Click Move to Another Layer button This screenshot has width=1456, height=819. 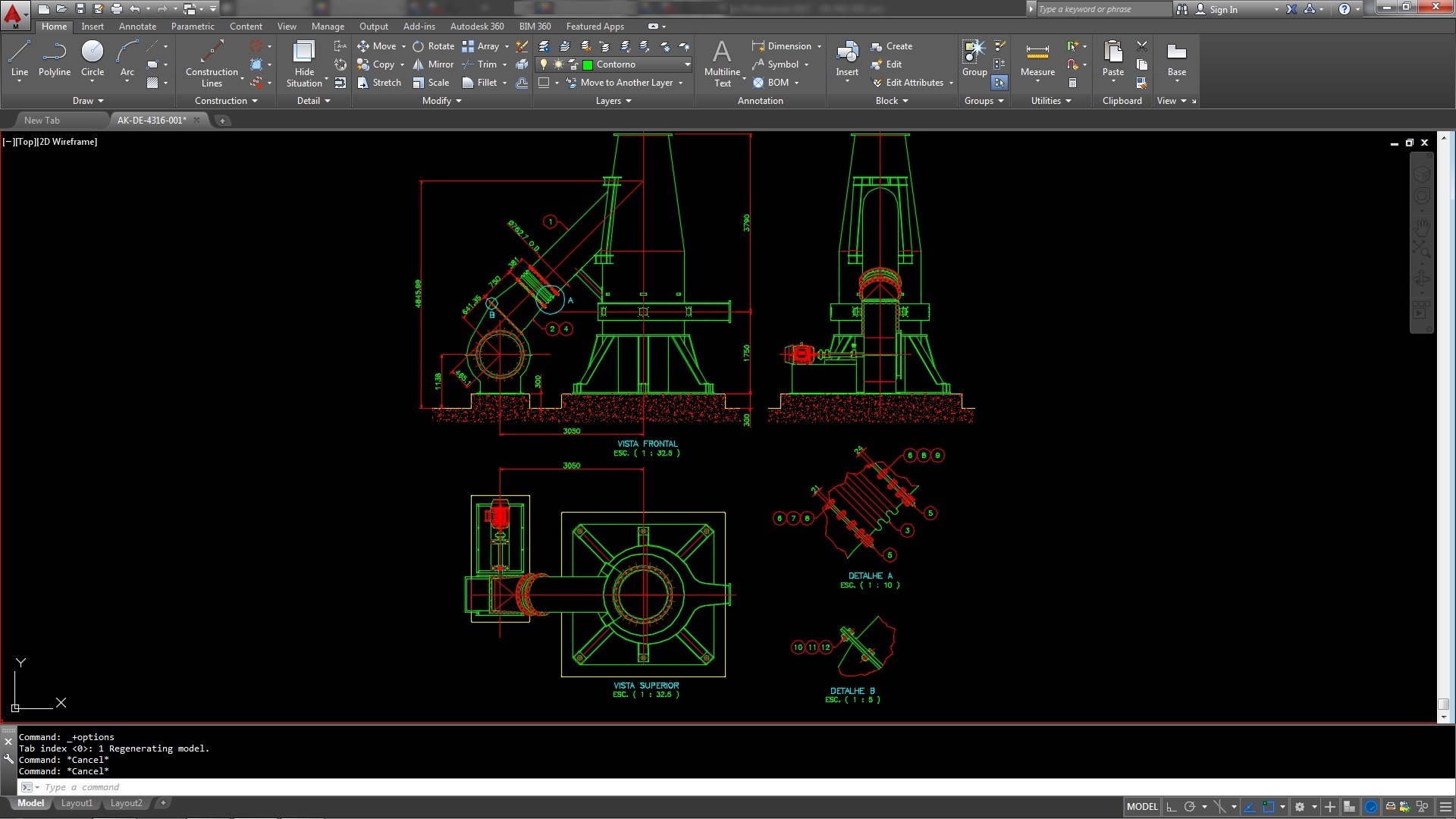point(626,83)
